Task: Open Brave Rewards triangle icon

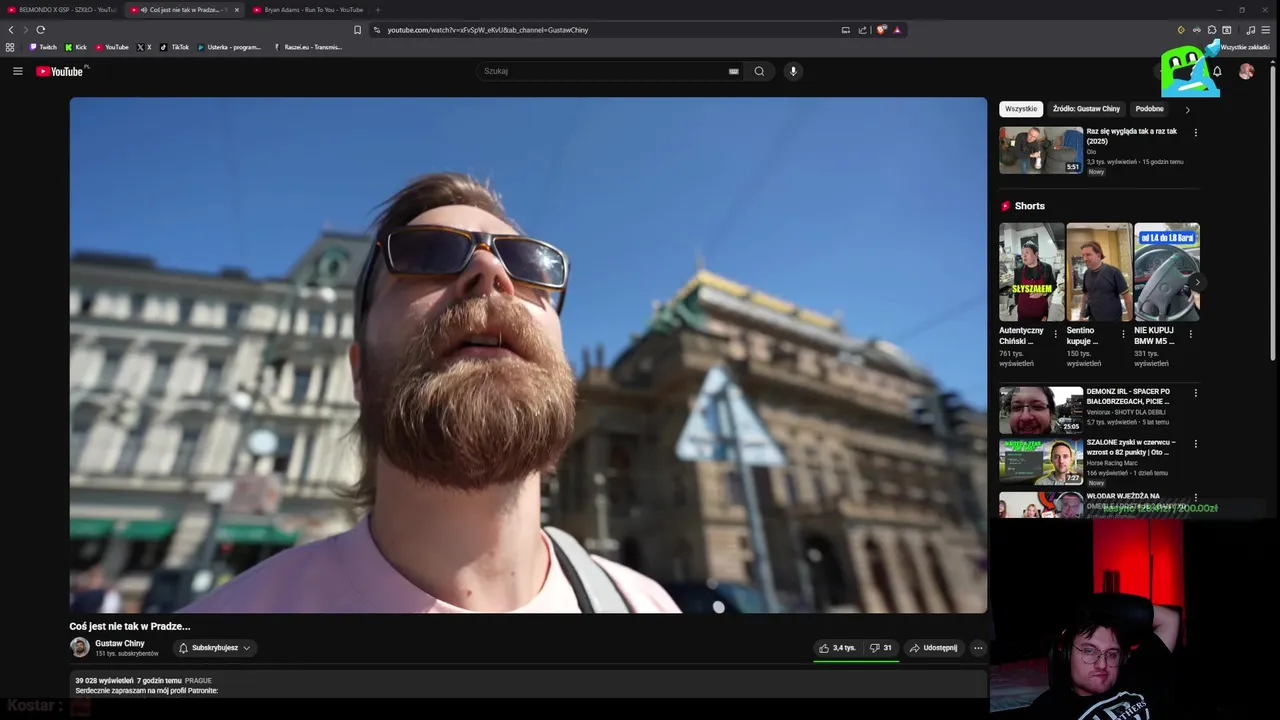Action: pos(897,30)
